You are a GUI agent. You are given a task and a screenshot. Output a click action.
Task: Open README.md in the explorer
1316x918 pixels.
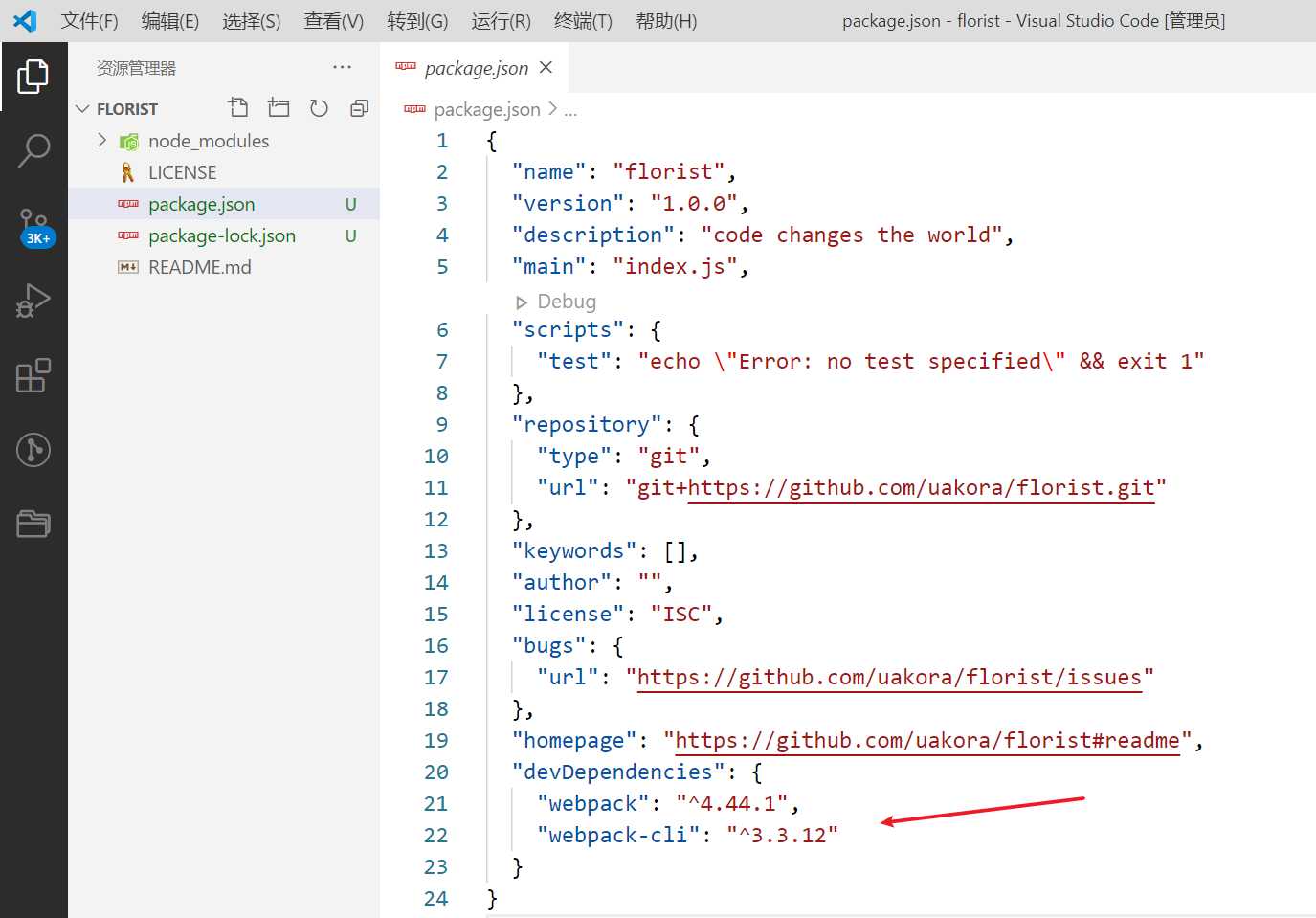199,267
